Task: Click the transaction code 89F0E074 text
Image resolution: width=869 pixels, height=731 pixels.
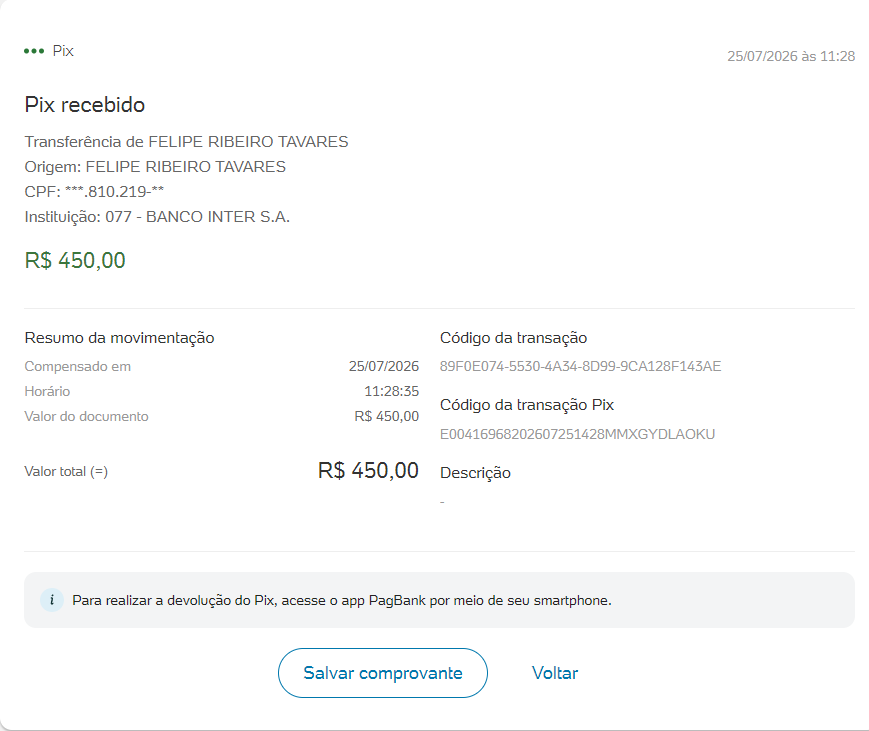Action: [580, 366]
